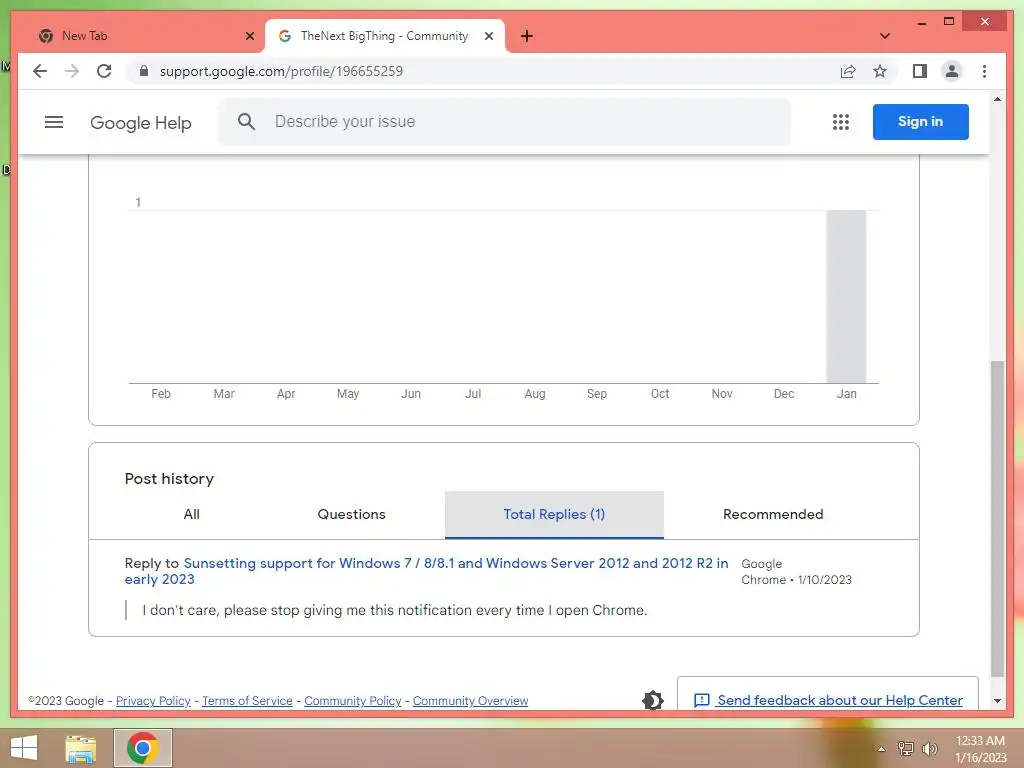The height and width of the screenshot is (768, 1024).
Task: Click the Google Chrome 1/10/2023 label
Action: pos(796,571)
